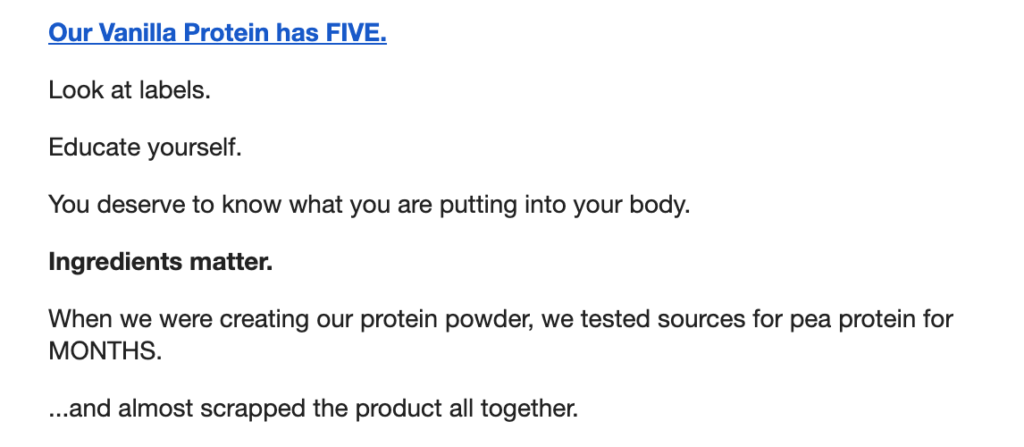Image resolution: width=1024 pixels, height=447 pixels.
Task: Click the 'Look at labels.' sentence
Action: click(x=129, y=90)
